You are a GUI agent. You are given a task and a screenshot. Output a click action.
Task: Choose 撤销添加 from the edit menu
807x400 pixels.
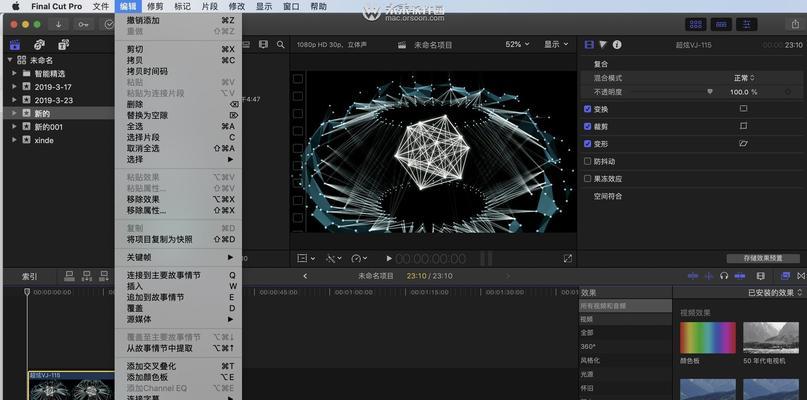(143, 20)
